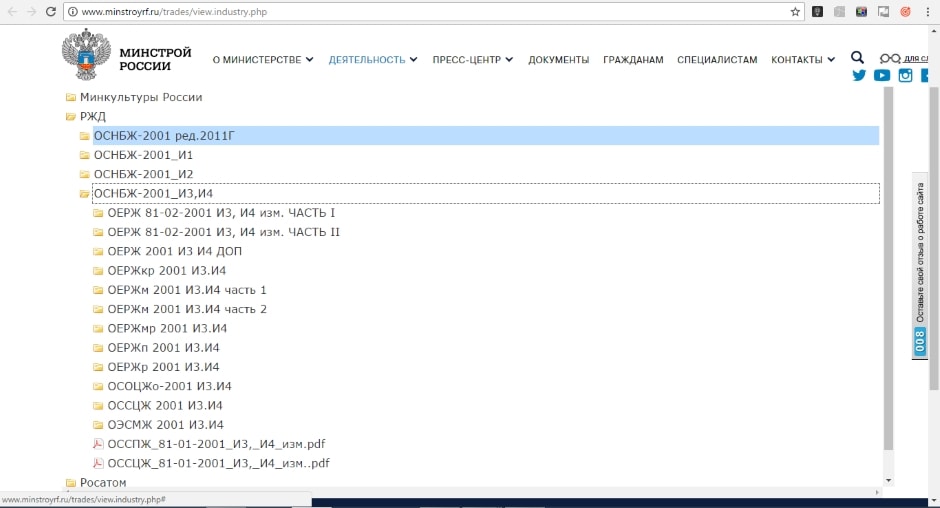Screen dimensions: 940x508
Task: Click the tree scrollbar down arrow
Action: pos(888,480)
